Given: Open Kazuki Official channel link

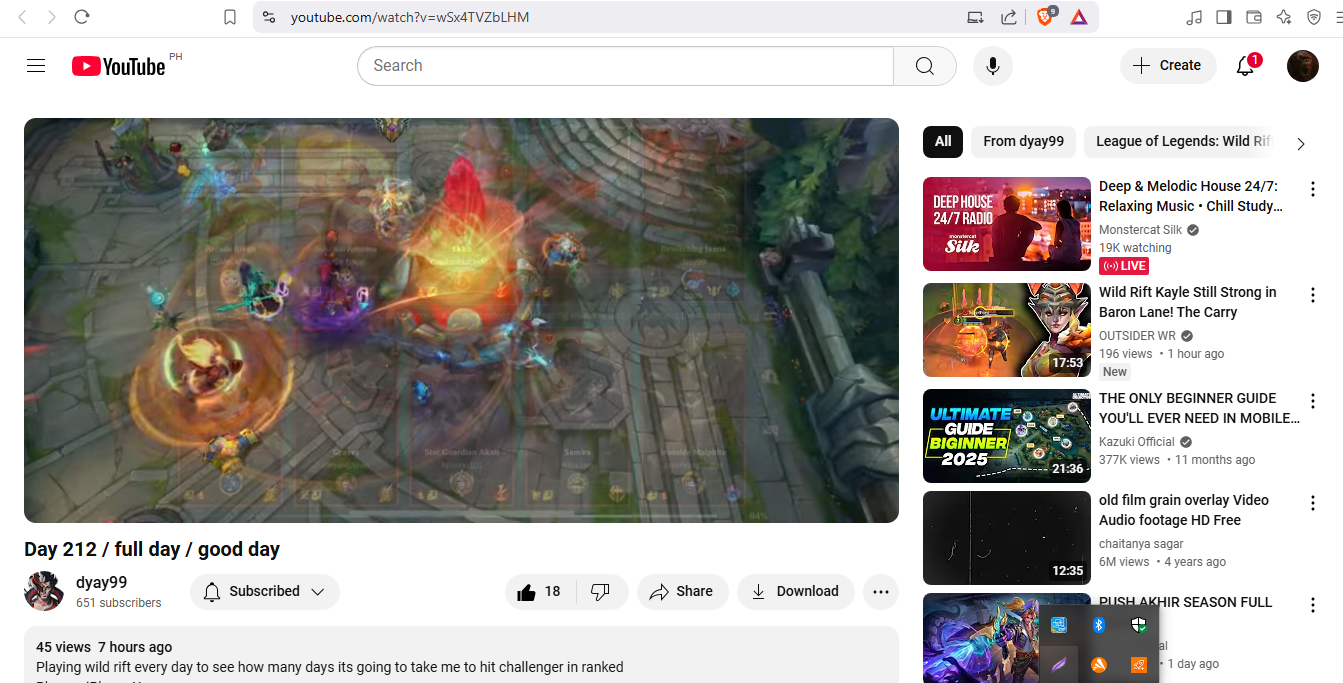Looking at the screenshot, I should [x=1137, y=442].
